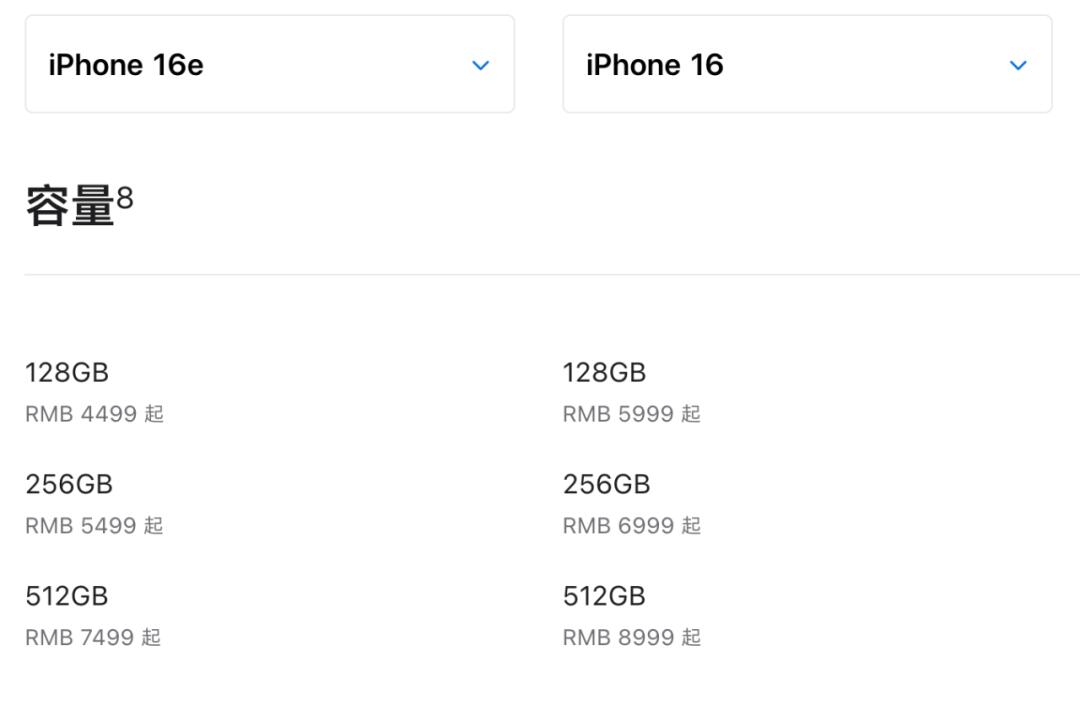Open the iPhone 16e model dropdown
Screen dimensions: 1080x705
click(269, 64)
